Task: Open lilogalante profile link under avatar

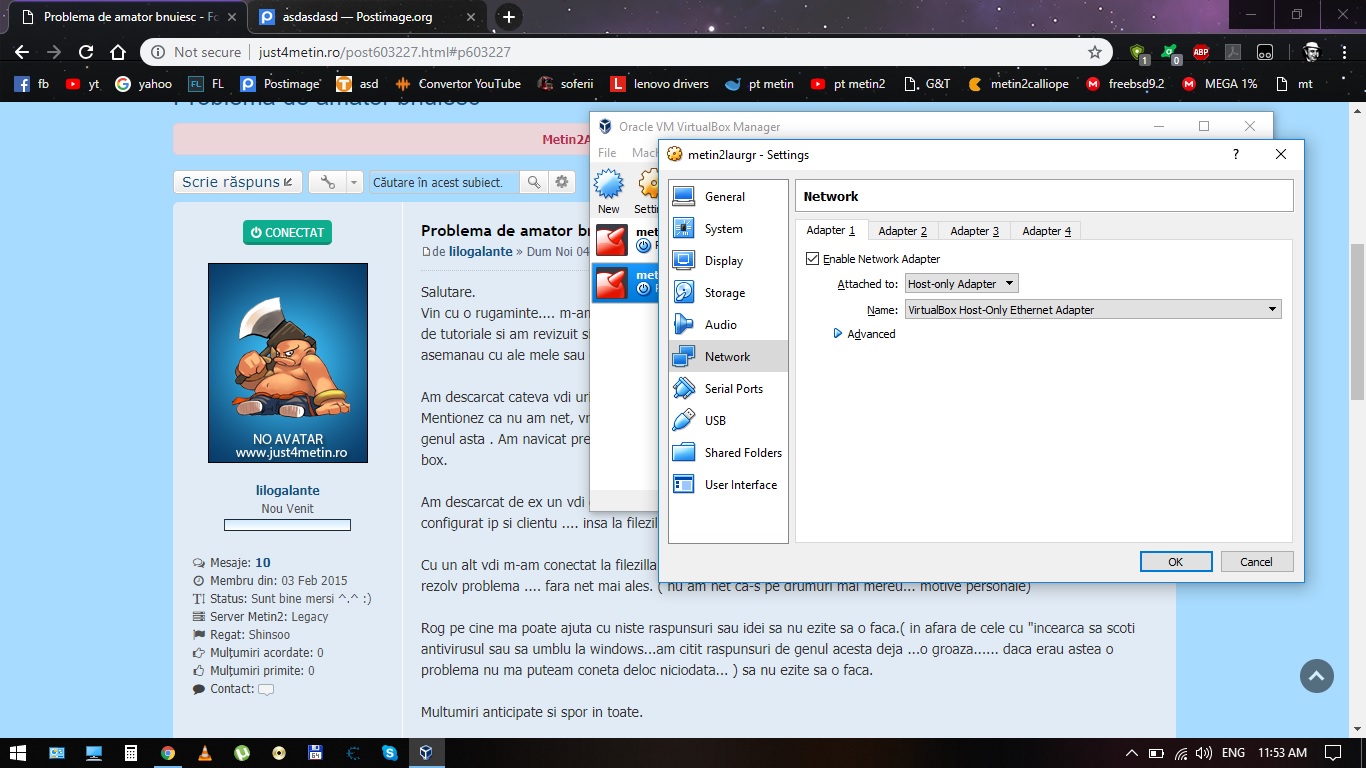Action: (287, 490)
